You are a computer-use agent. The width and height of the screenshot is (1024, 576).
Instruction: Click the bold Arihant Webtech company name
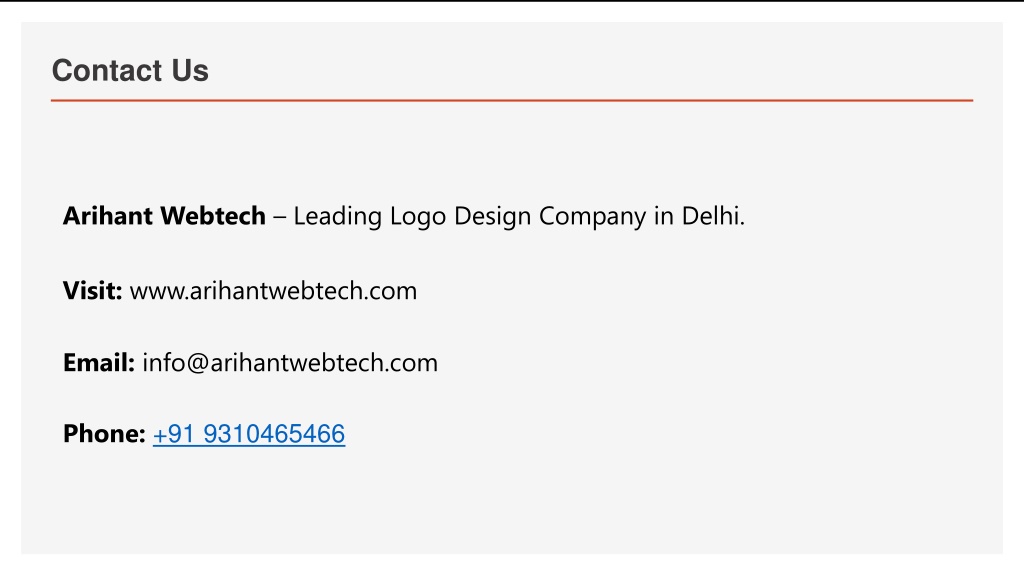(x=164, y=216)
